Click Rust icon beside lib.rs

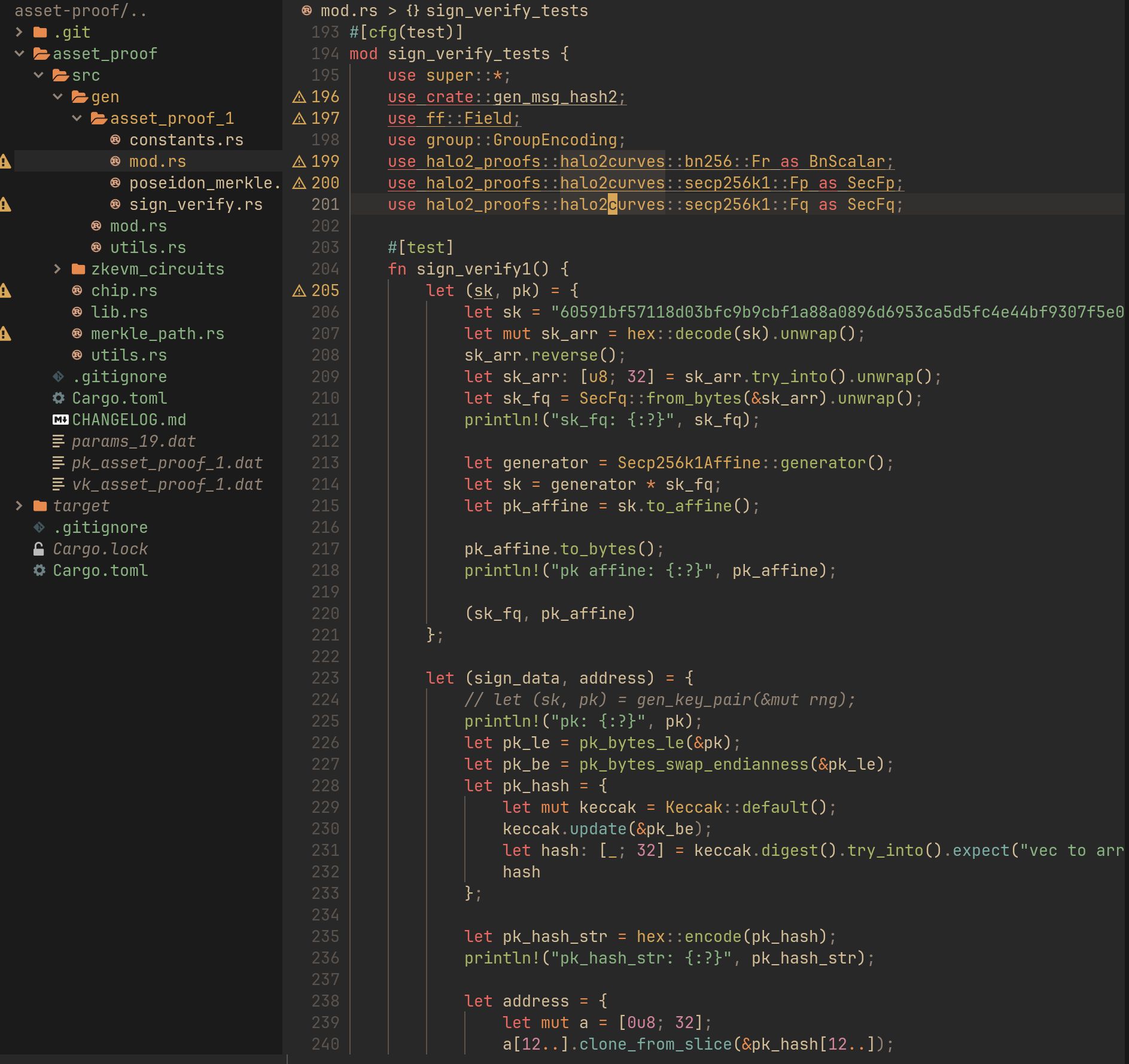click(x=77, y=312)
